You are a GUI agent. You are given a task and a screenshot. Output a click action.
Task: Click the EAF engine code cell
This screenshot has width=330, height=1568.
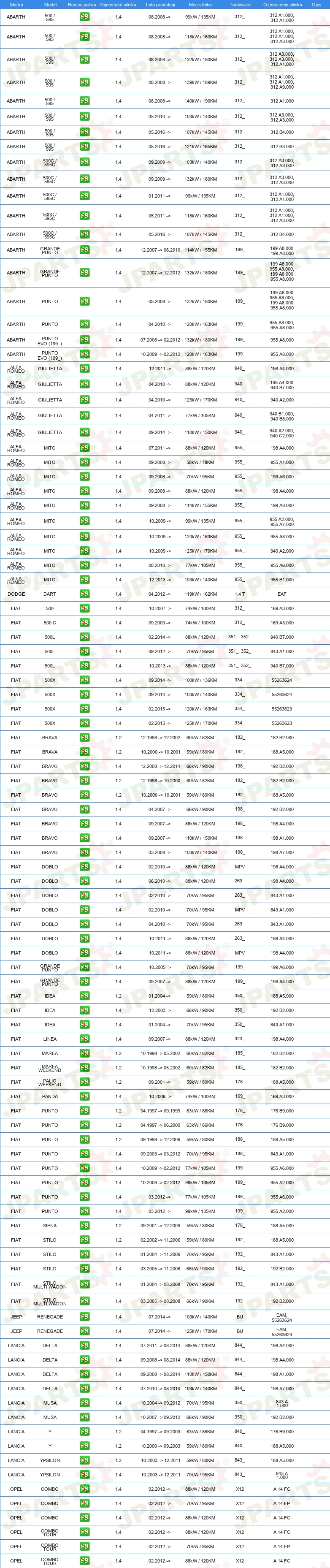(x=282, y=594)
